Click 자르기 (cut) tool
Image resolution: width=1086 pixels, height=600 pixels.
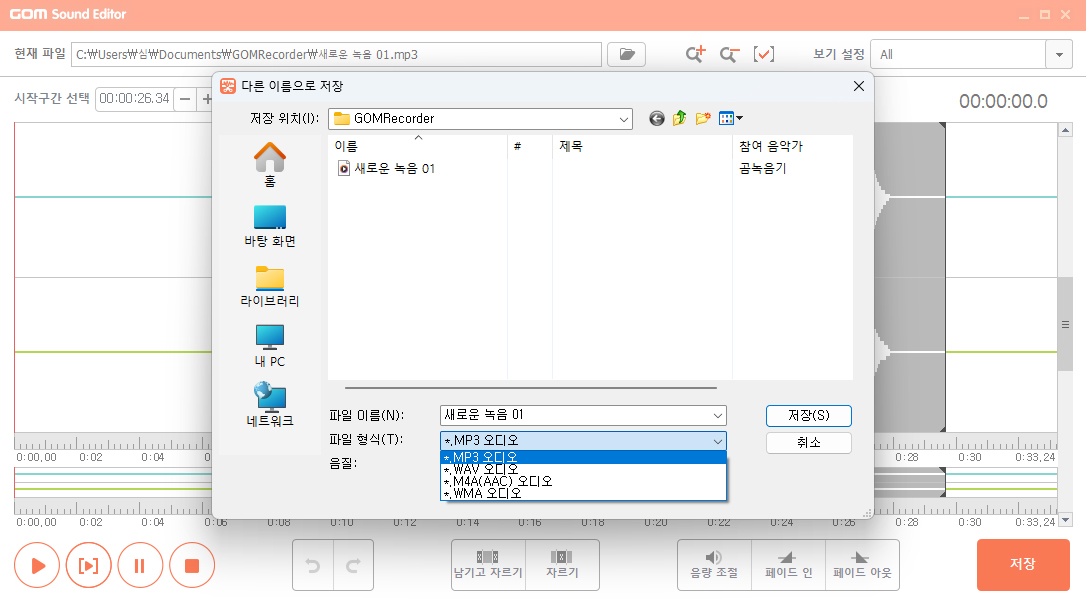pos(562,565)
